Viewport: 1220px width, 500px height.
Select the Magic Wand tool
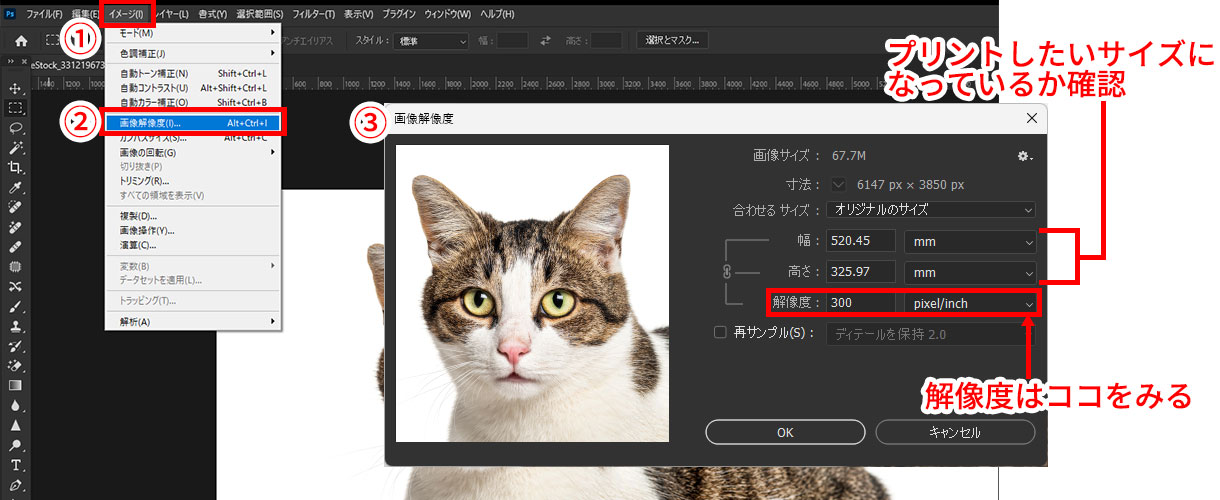tap(16, 148)
